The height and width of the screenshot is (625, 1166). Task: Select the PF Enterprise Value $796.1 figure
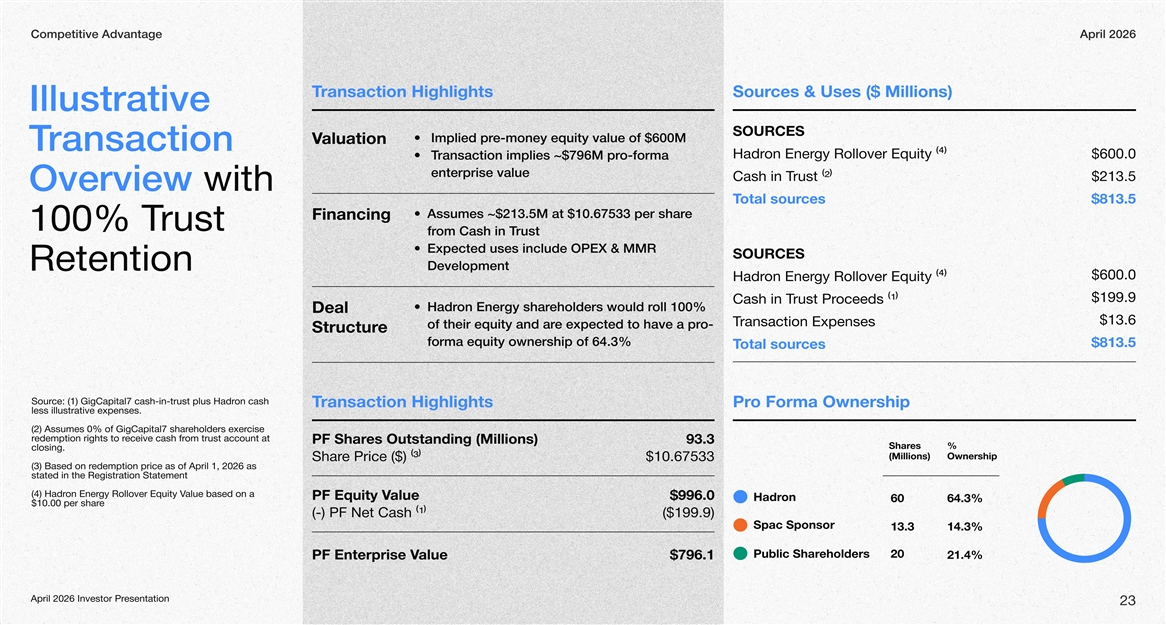(690, 555)
